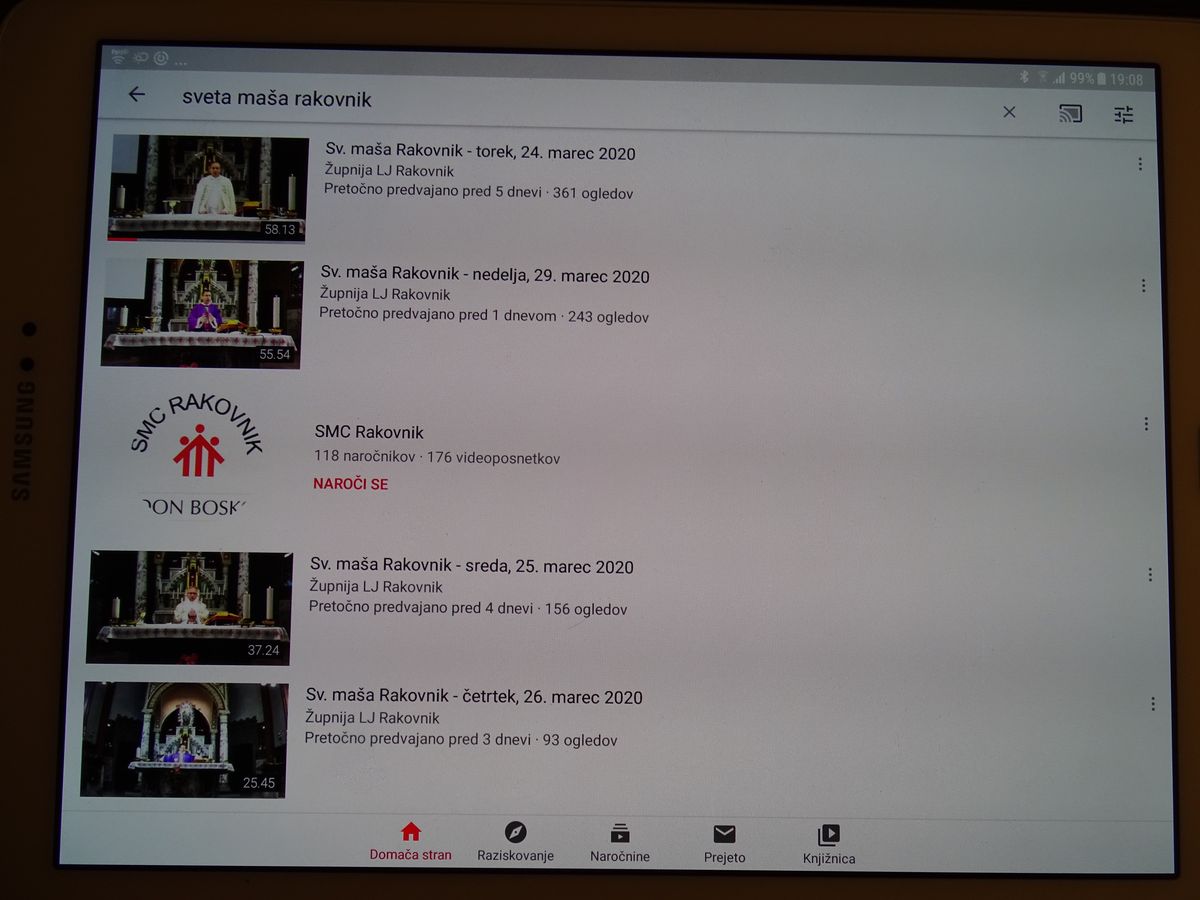Viewport: 1200px width, 900px height.
Task: Open options menu for 24. marec video
Action: coord(1140,164)
